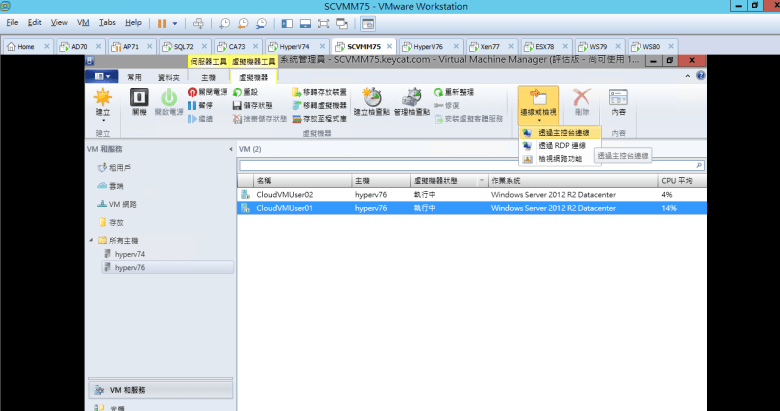Open the 主機 ribbon tab
The image size is (780, 411).
[208, 77]
